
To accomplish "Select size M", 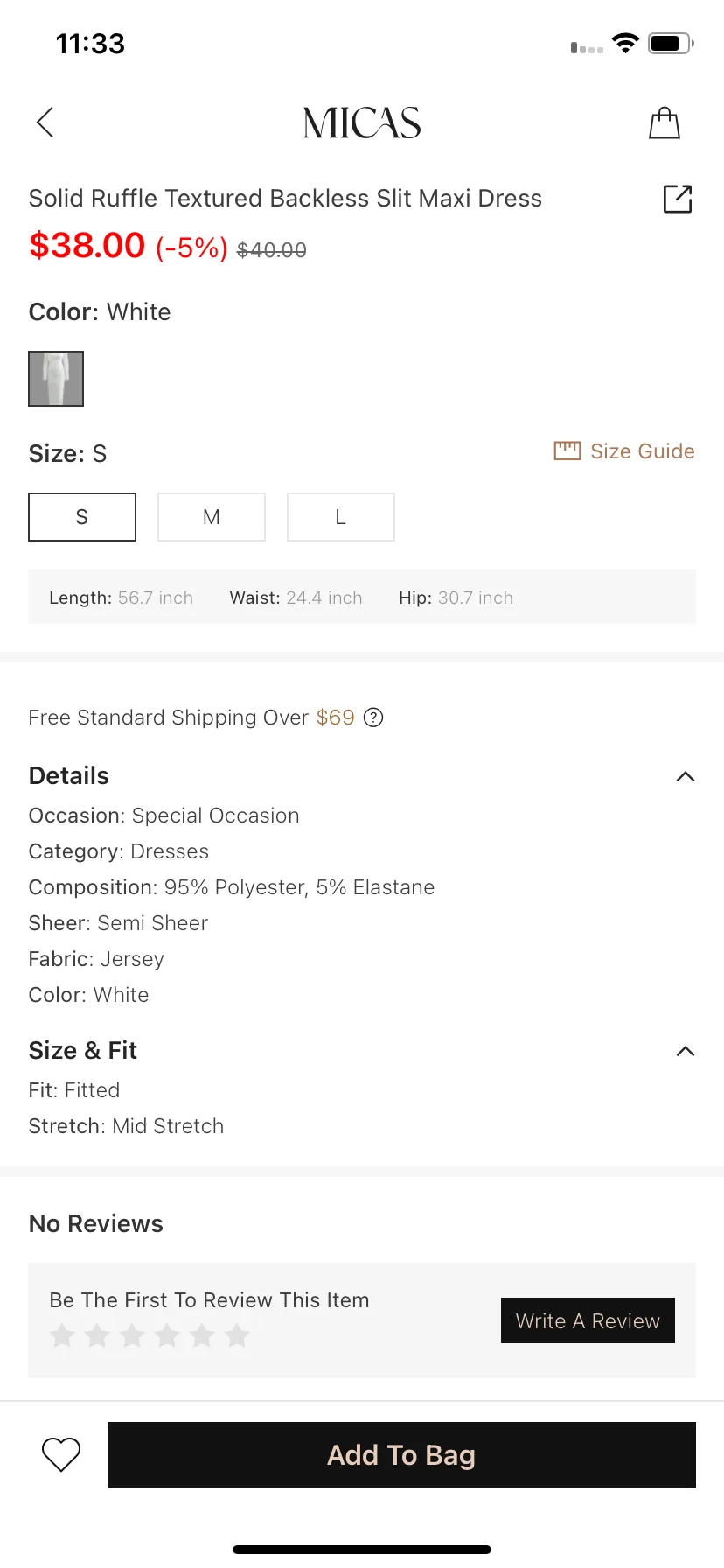I will (212, 517).
